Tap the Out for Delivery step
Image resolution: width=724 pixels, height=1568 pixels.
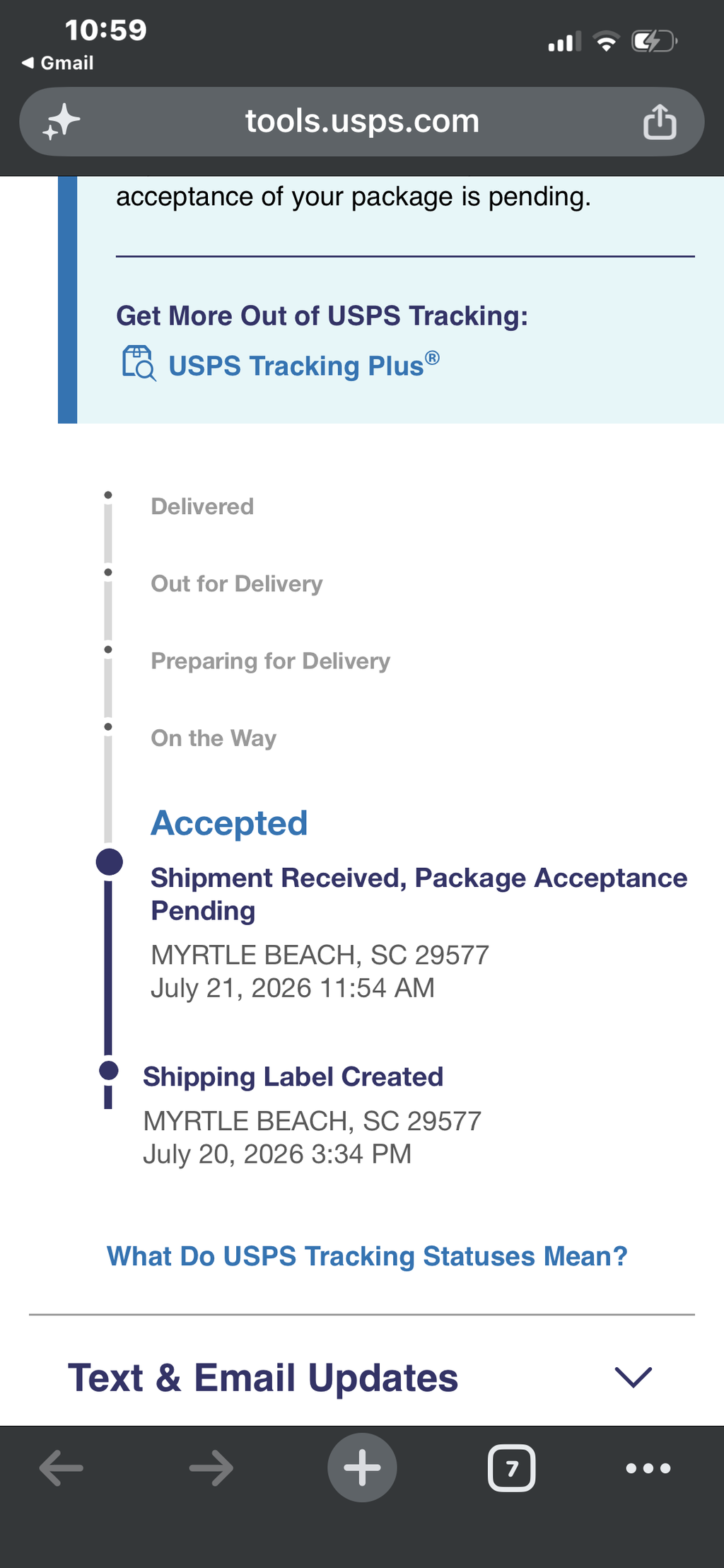(237, 583)
